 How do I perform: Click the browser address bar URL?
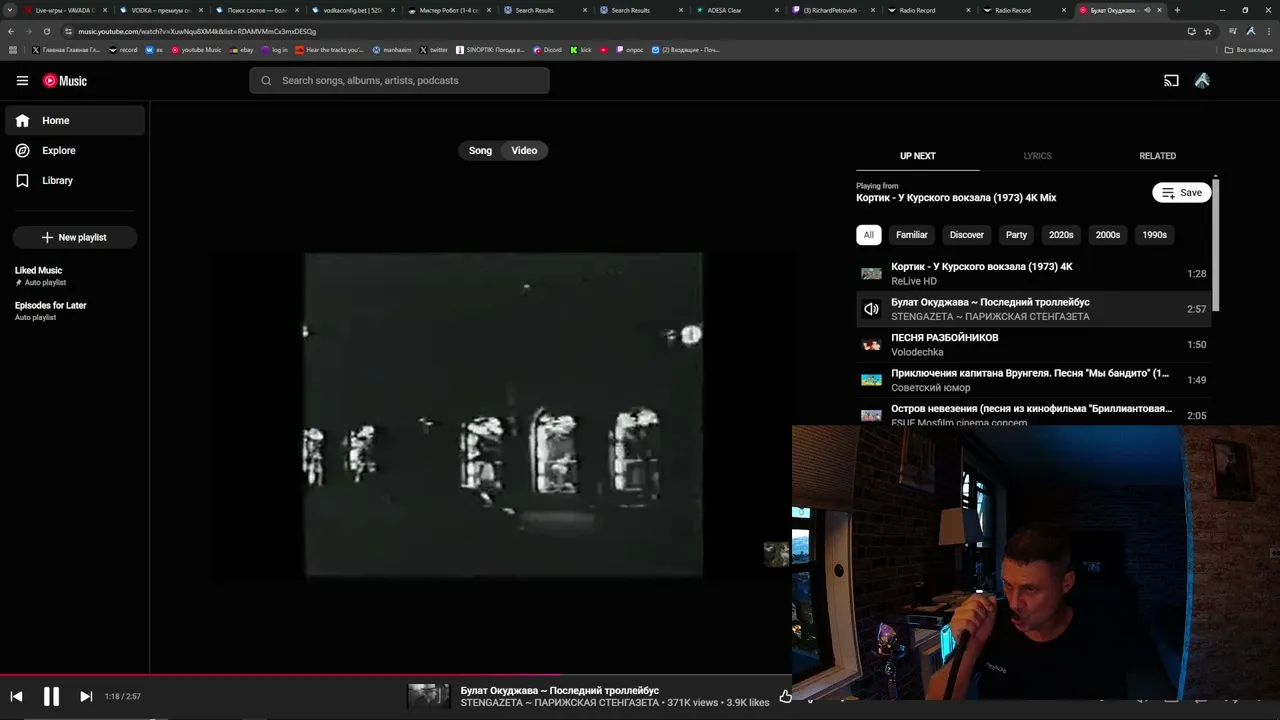click(197, 31)
